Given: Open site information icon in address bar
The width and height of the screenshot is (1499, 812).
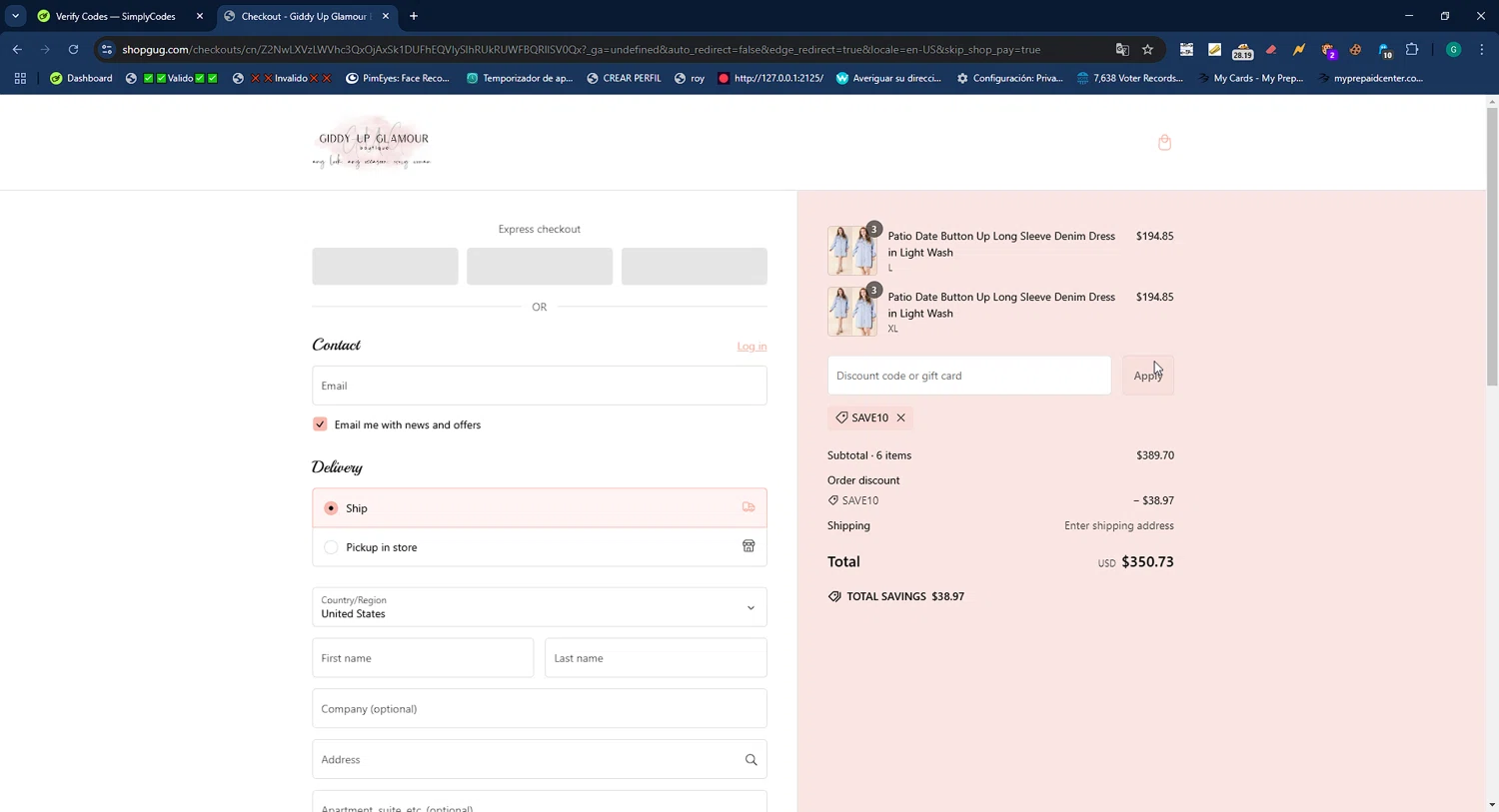Looking at the screenshot, I should click(x=107, y=49).
